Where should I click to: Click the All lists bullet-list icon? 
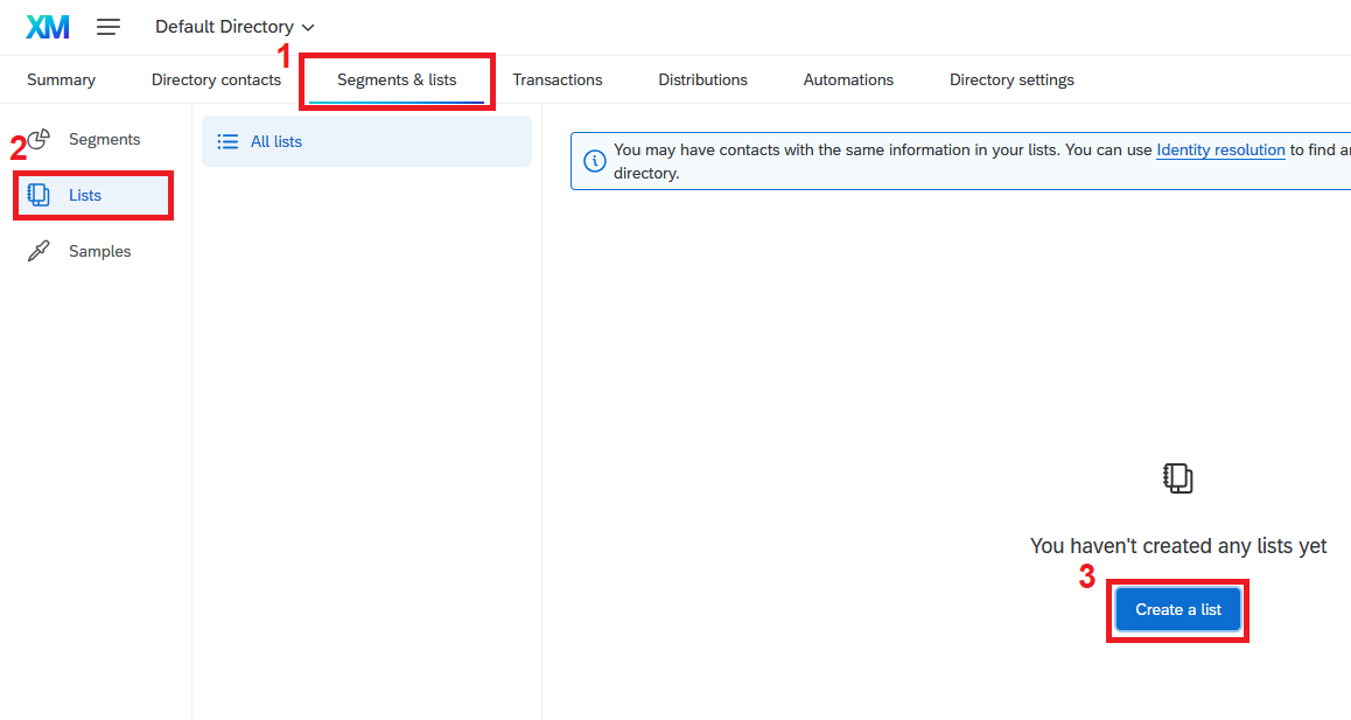point(228,142)
